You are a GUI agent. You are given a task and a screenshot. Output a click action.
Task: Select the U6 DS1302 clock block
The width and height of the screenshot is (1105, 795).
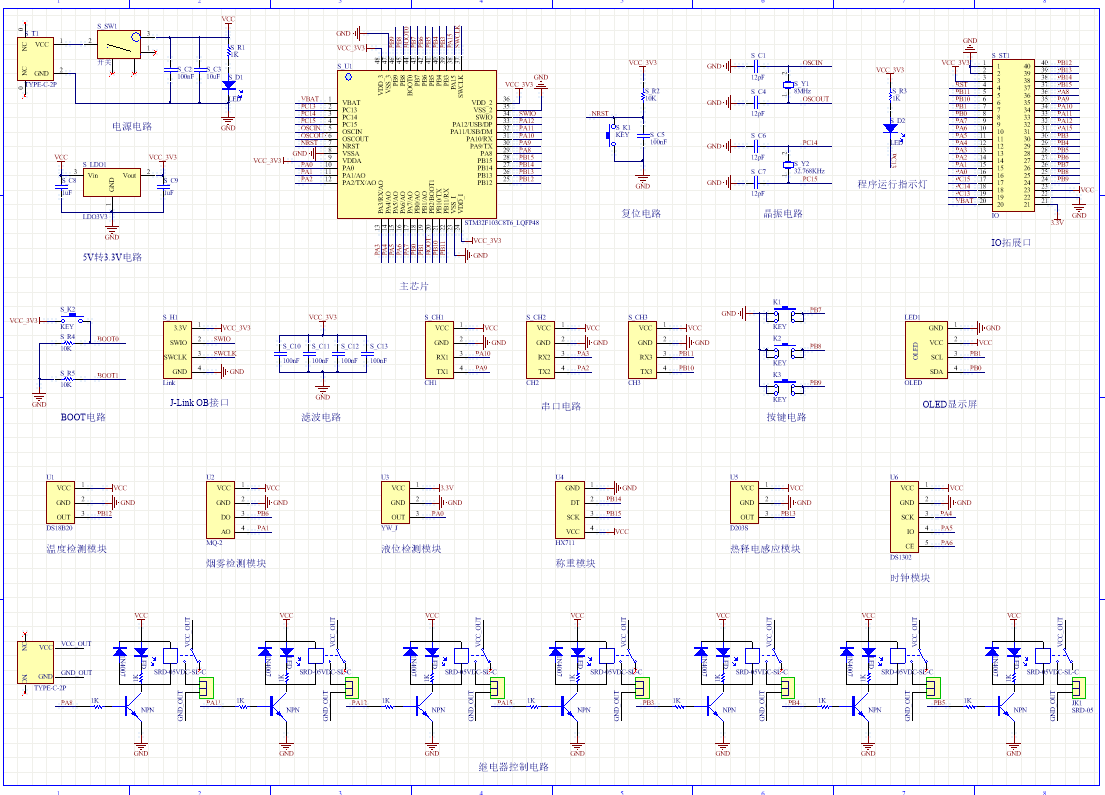click(904, 517)
